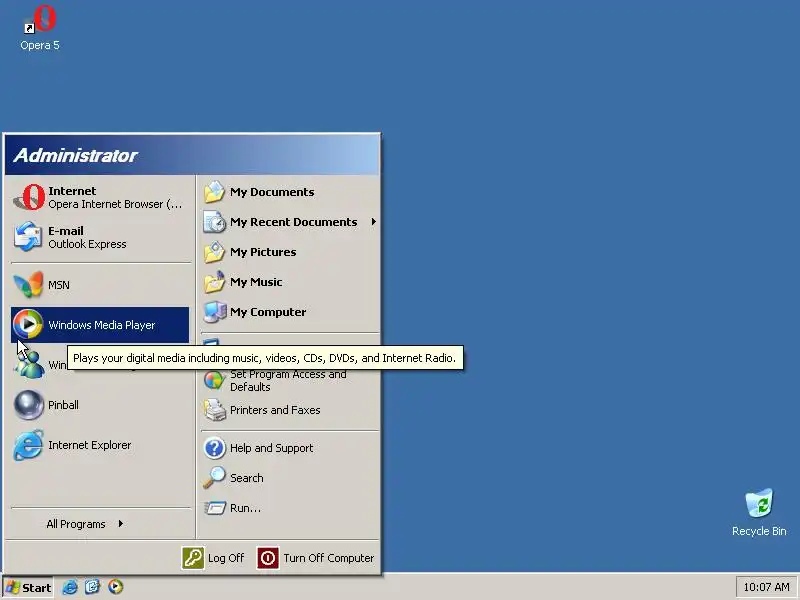Open Search magnifier entry
Viewport: 800px width, 600px height.
tap(290, 478)
